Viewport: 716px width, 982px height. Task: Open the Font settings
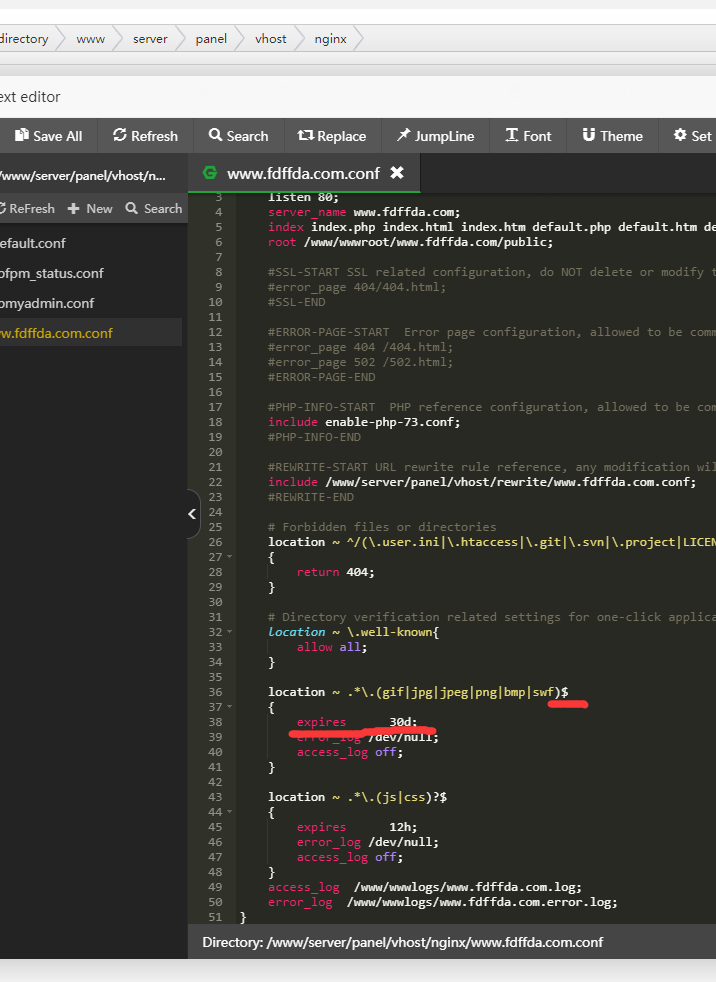coord(527,136)
